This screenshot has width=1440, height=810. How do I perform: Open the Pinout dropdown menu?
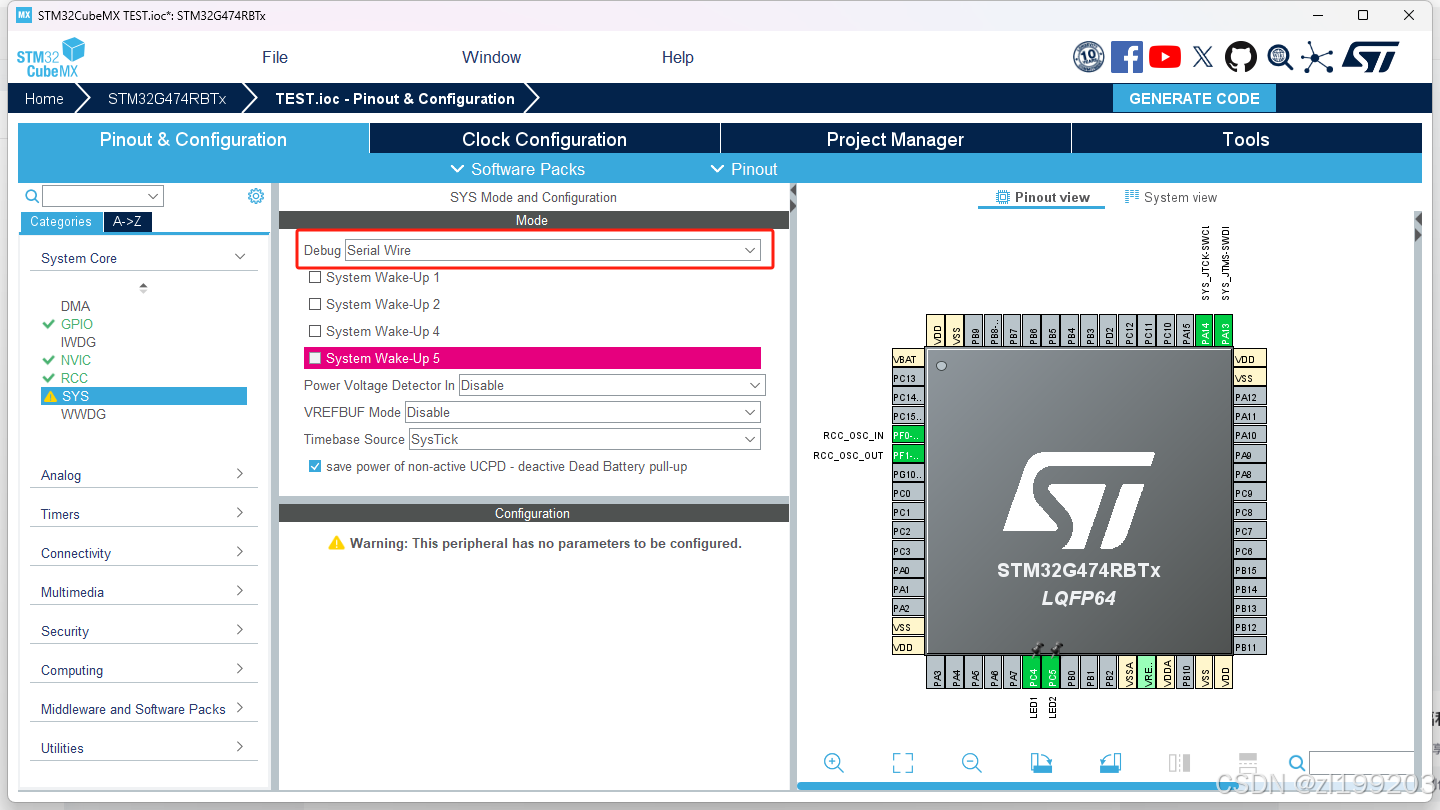click(x=743, y=169)
